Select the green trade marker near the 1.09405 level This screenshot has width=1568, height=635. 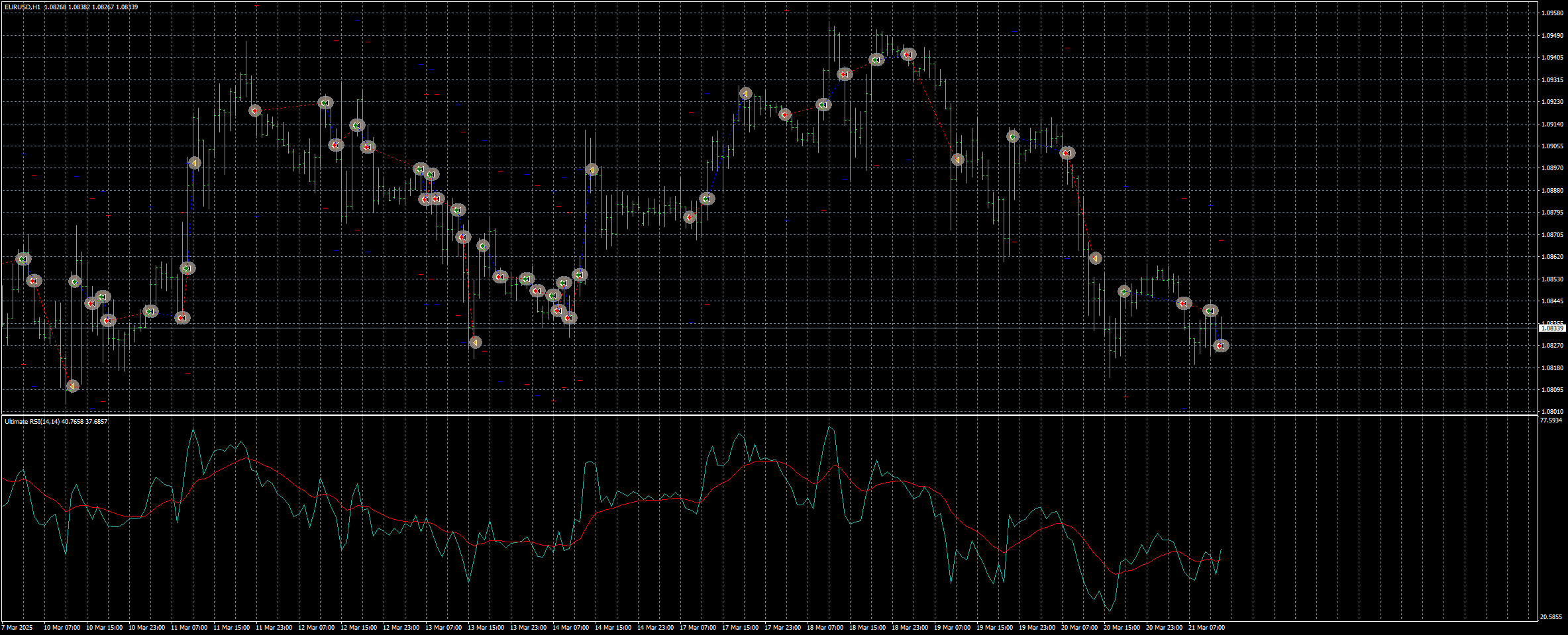point(876,60)
